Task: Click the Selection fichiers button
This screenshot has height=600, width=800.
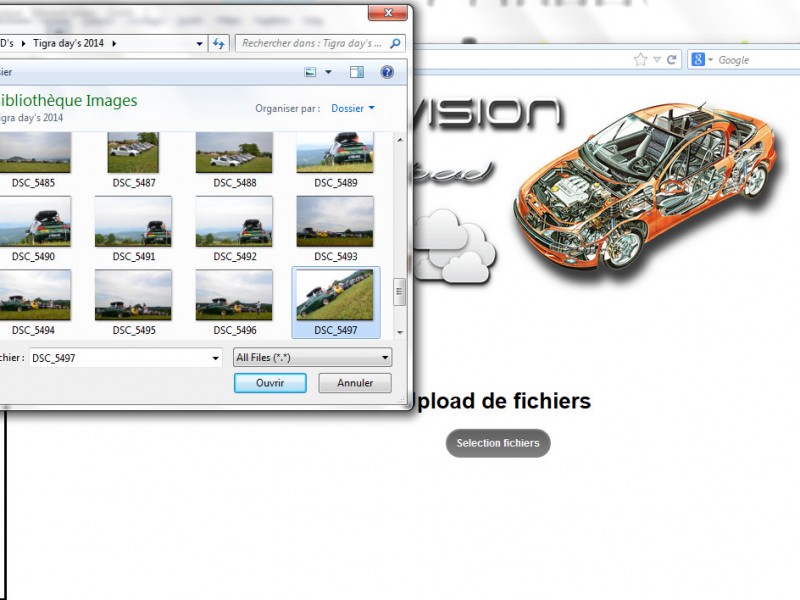Action: pyautogui.click(x=497, y=443)
